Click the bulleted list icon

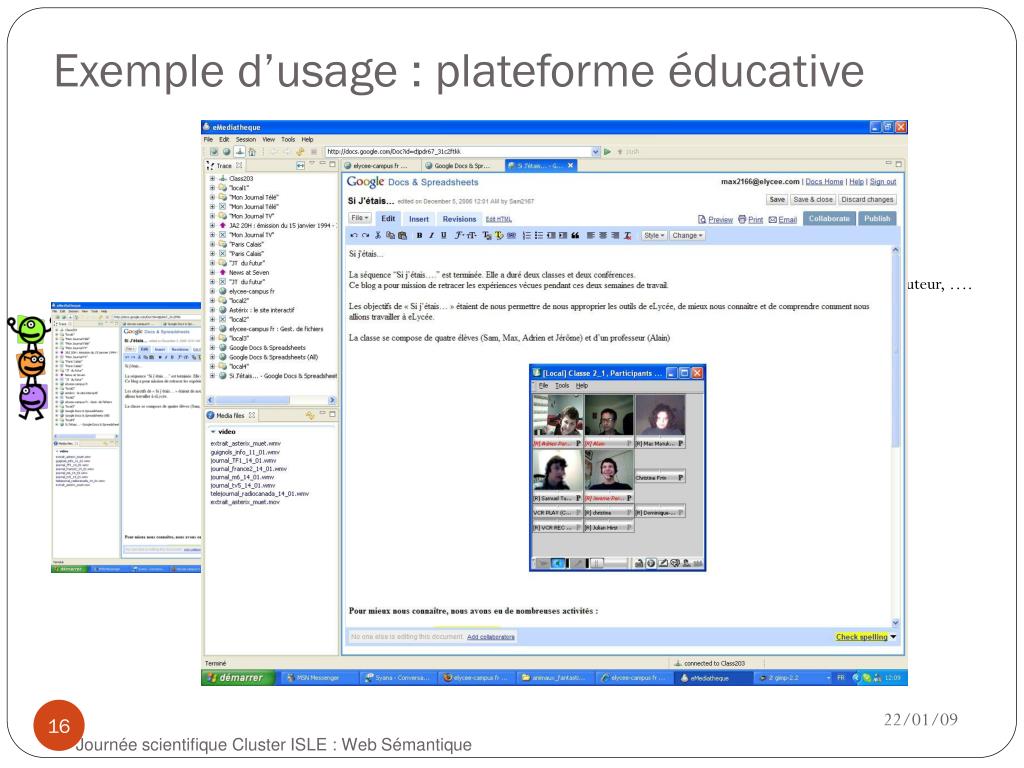click(539, 235)
